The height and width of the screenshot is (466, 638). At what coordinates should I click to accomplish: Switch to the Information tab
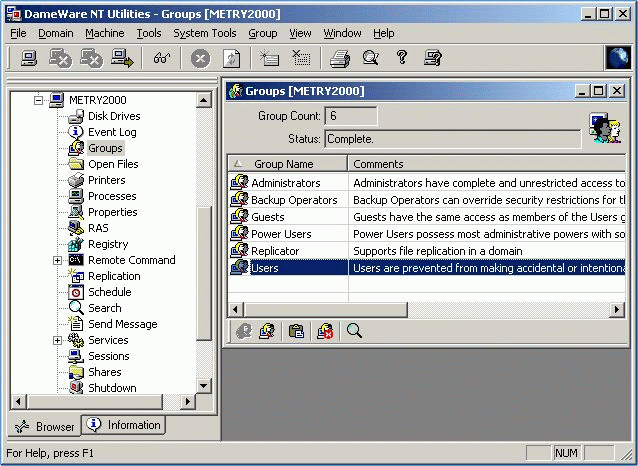(x=124, y=425)
